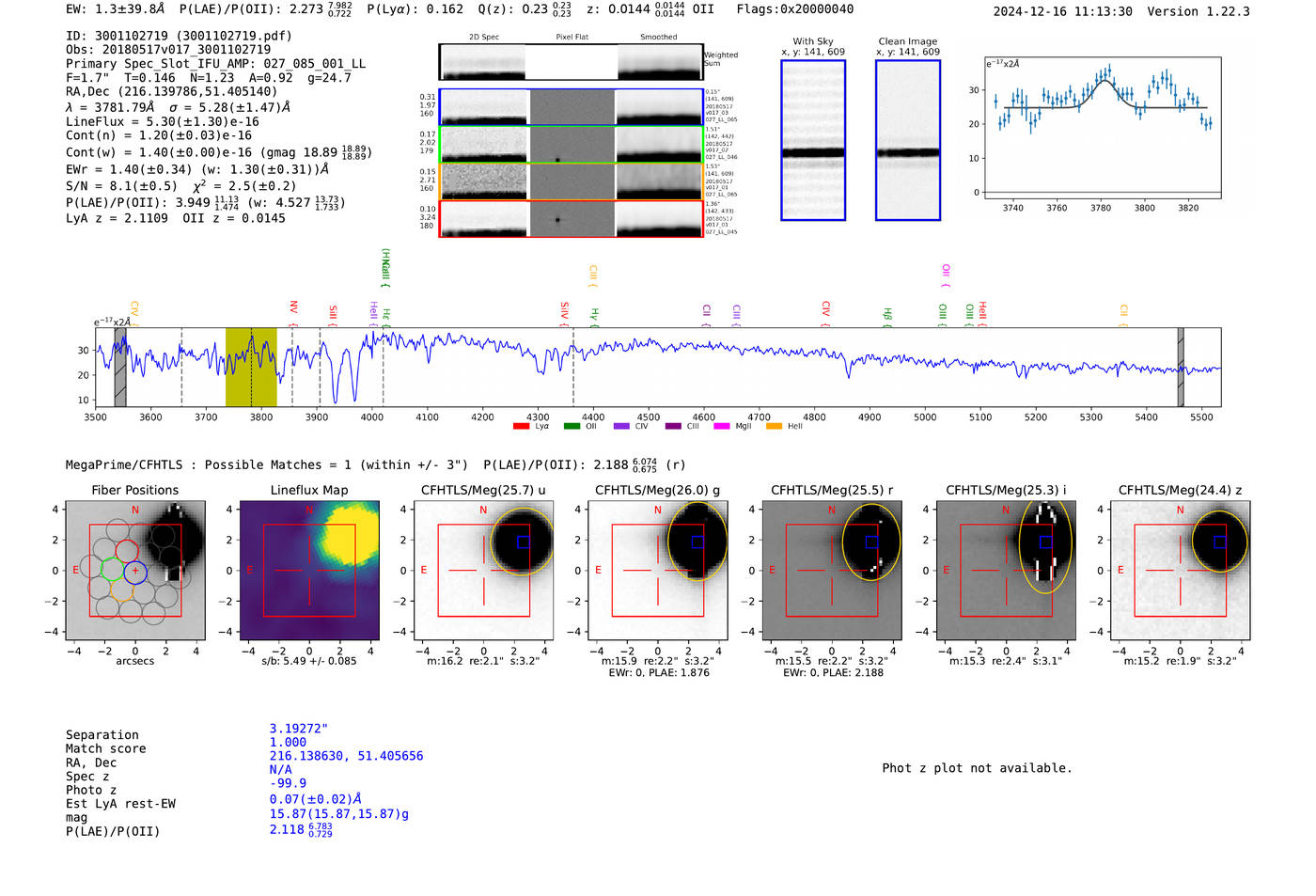1316x896 pixels.
Task: Select the green-bordered fiber 2D spectrum
Action: coord(571,145)
